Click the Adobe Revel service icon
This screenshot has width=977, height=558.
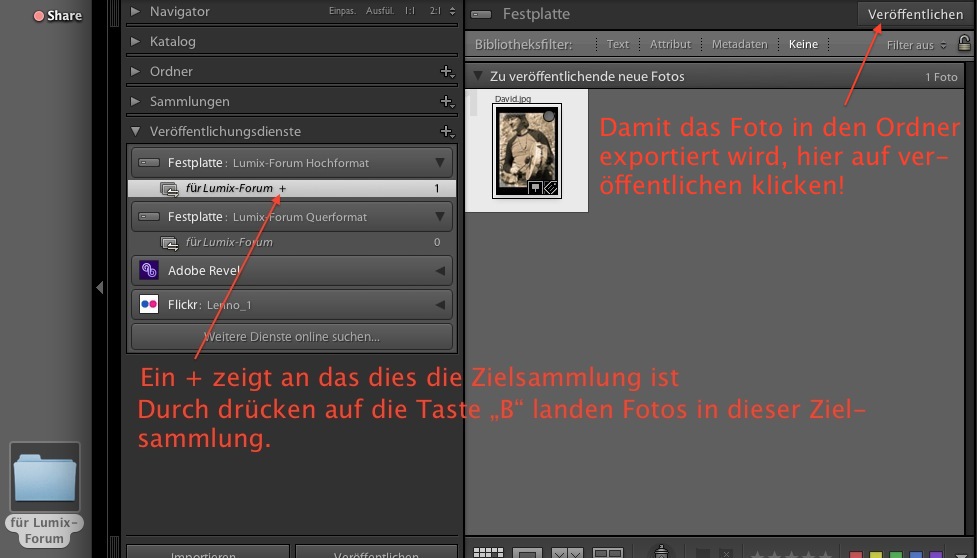149,271
